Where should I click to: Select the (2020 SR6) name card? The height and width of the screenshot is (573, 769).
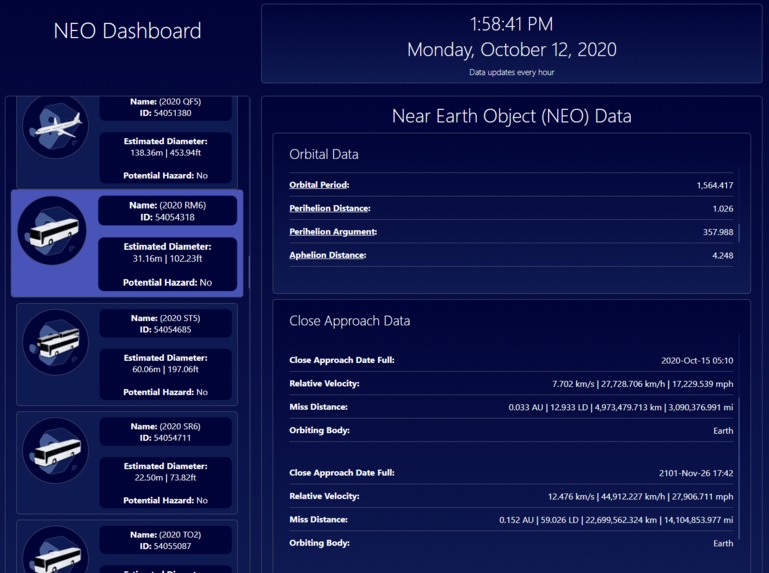pyautogui.click(x=166, y=432)
